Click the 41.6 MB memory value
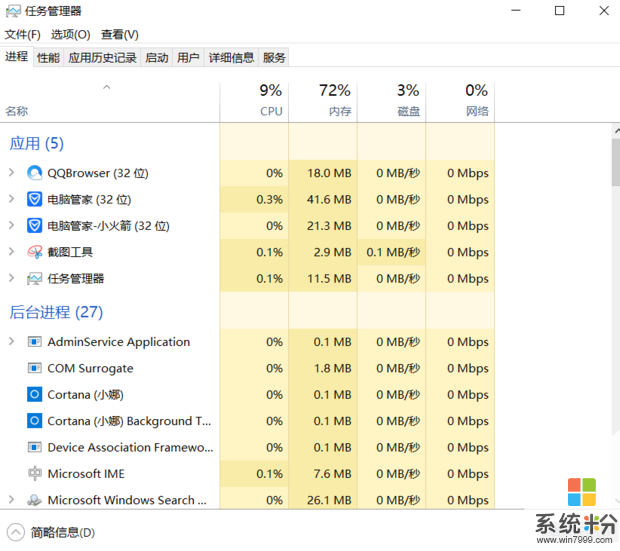The image size is (620, 551). (329, 199)
